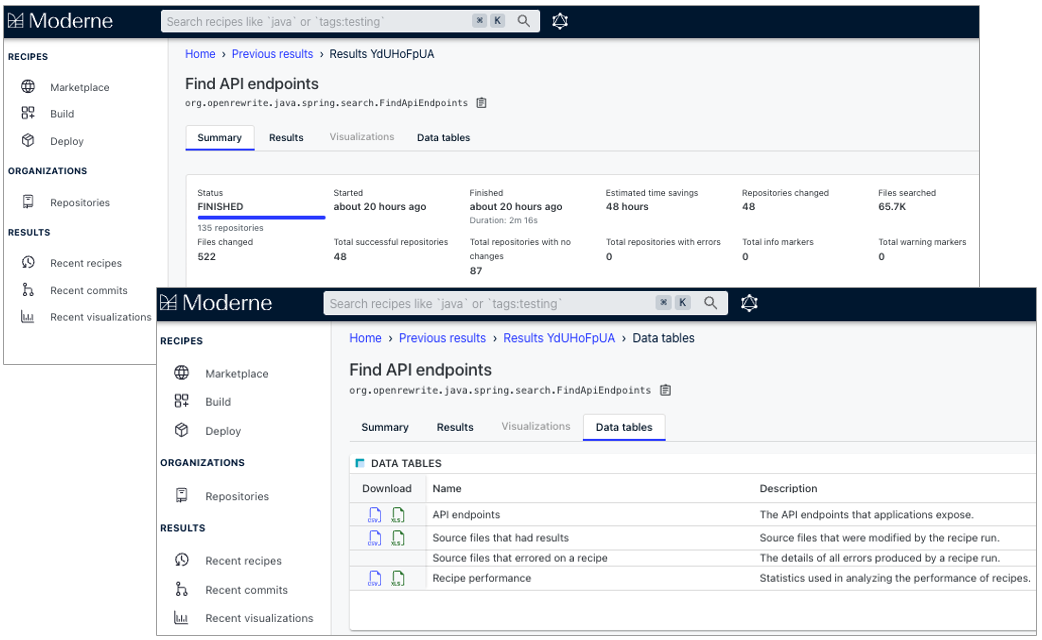This screenshot has width=1042, height=640.
Task: Open Marketplace in the front window sidebar
Action: coord(237,373)
